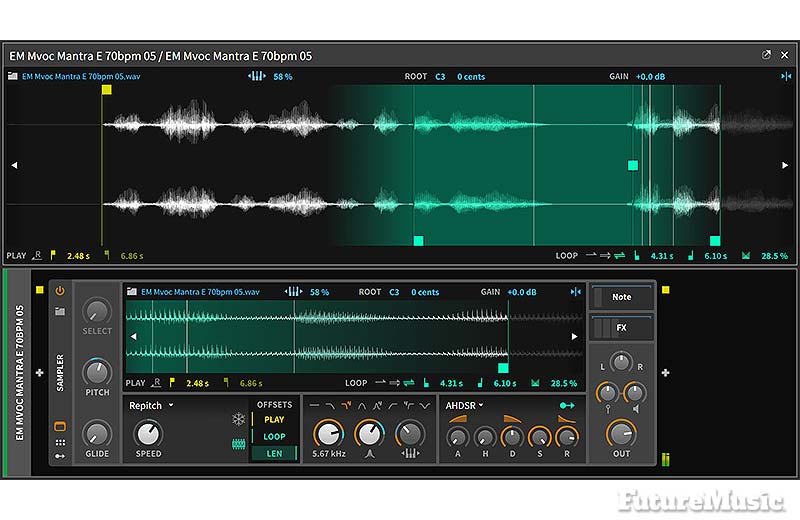
Task: Adjust the GLIDE knob
Action: click(x=97, y=434)
